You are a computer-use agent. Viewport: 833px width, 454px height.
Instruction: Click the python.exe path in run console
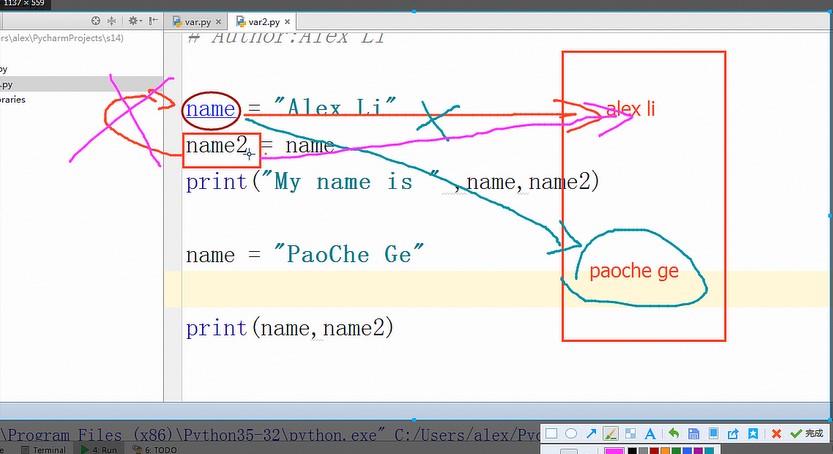pyautogui.click(x=191, y=435)
